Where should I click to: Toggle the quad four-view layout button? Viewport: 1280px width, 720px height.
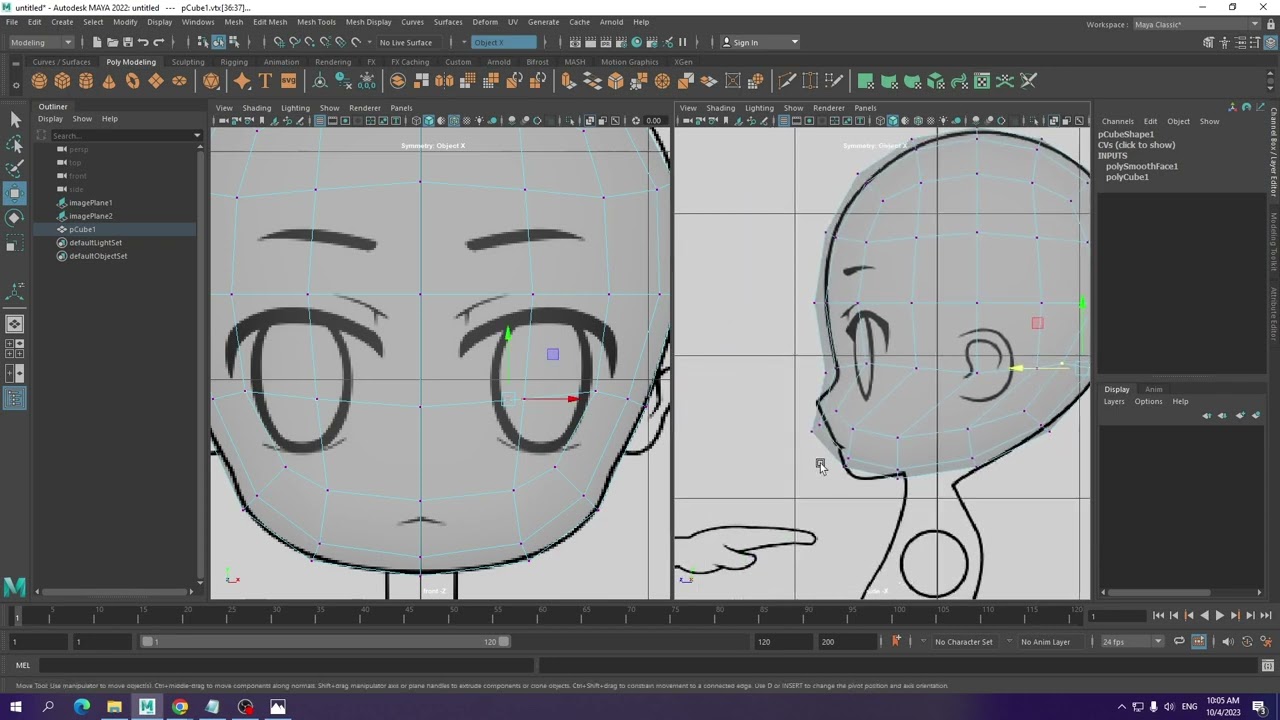(x=14, y=349)
